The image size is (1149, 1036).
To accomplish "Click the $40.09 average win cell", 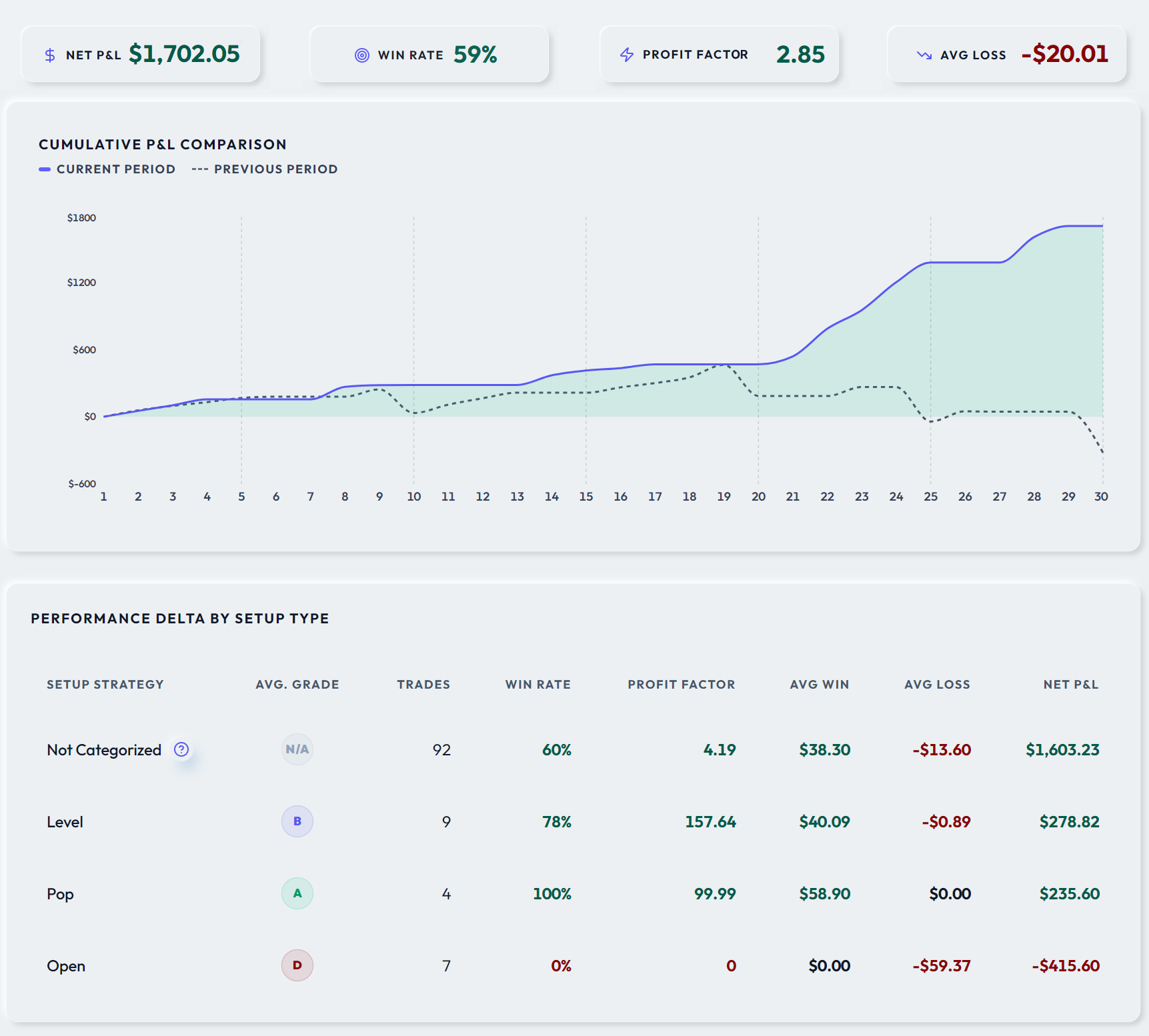I will tap(825, 822).
